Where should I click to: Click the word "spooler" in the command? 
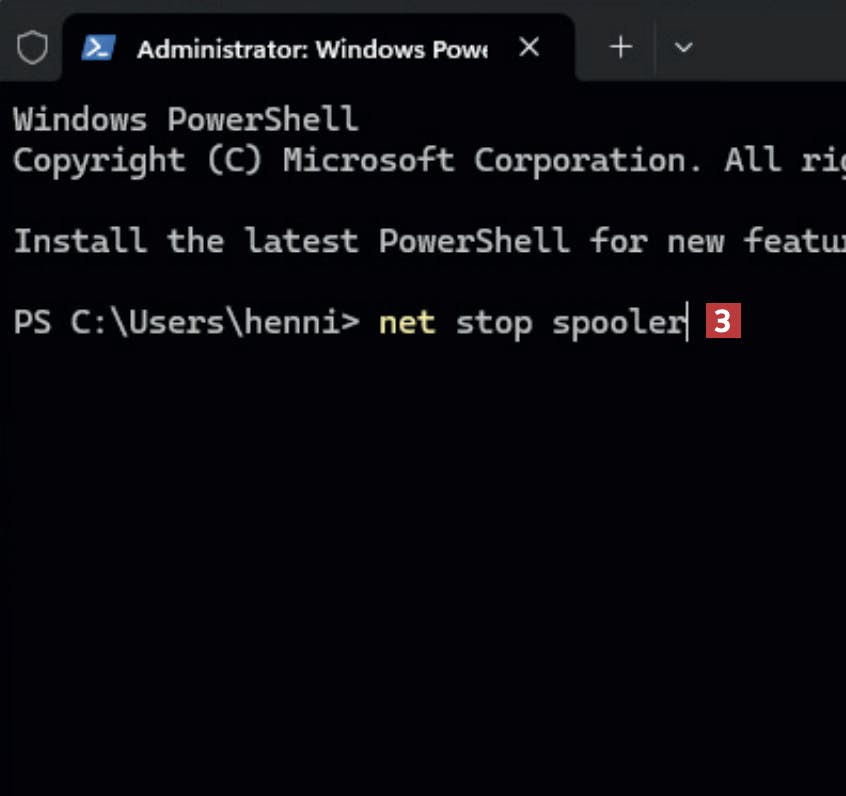pos(618,323)
